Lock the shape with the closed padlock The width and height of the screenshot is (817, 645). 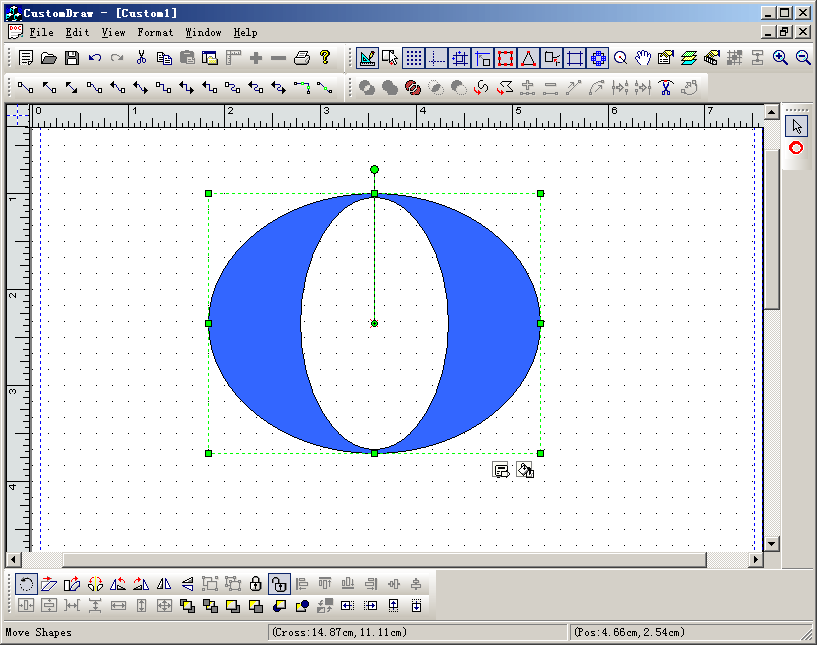[256, 584]
